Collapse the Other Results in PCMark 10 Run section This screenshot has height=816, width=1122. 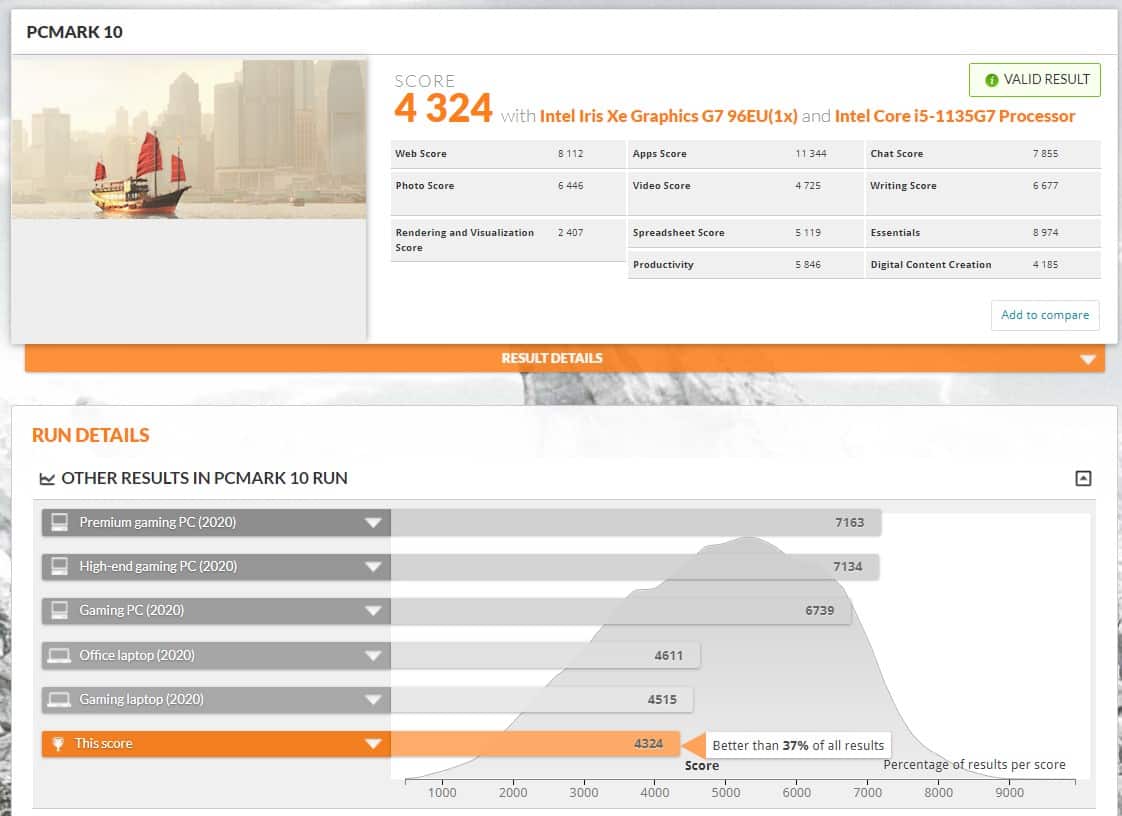coord(1083,478)
